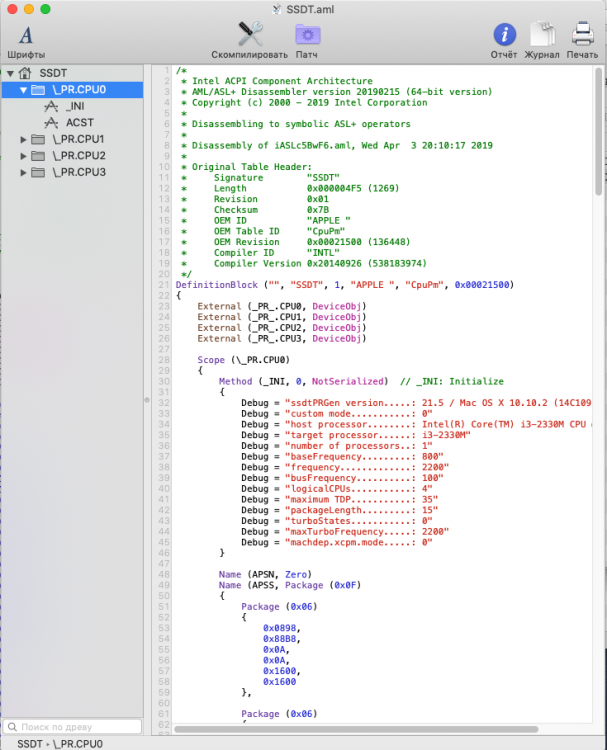Open the Патч patch tool
Image resolution: width=607 pixels, height=750 pixels.
[307, 34]
